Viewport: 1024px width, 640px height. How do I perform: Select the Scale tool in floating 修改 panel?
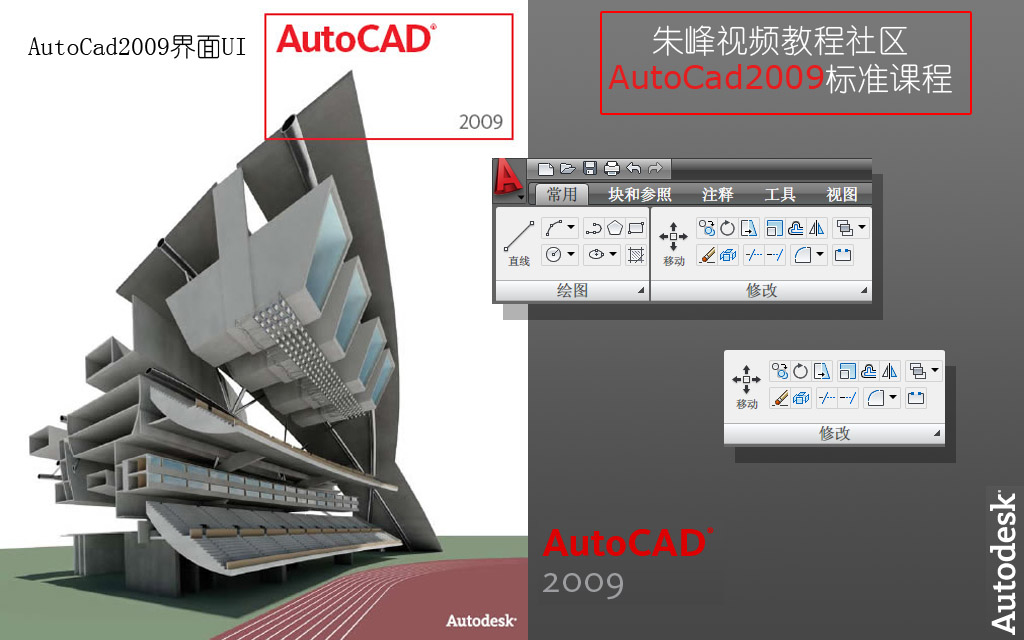click(x=848, y=371)
